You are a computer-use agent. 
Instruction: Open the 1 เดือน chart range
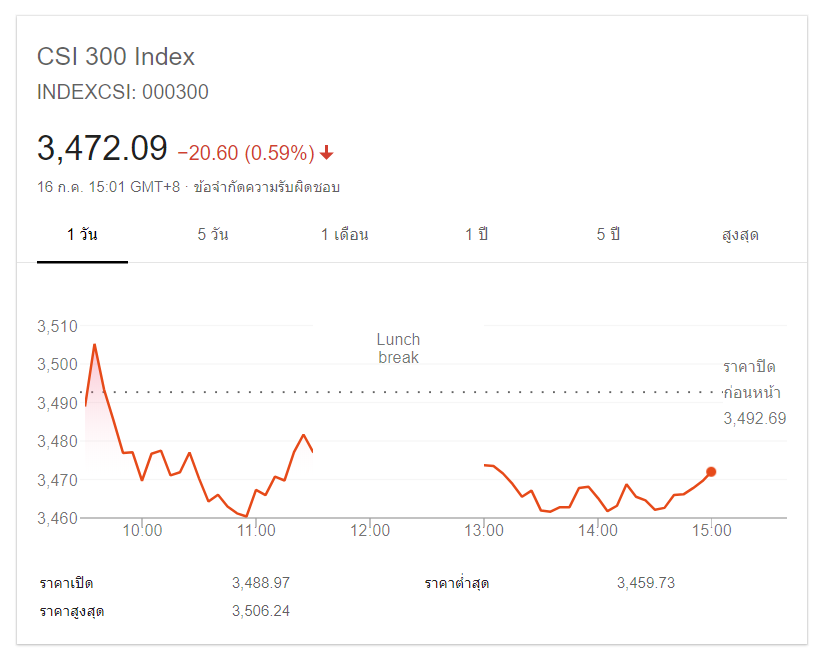(x=345, y=235)
